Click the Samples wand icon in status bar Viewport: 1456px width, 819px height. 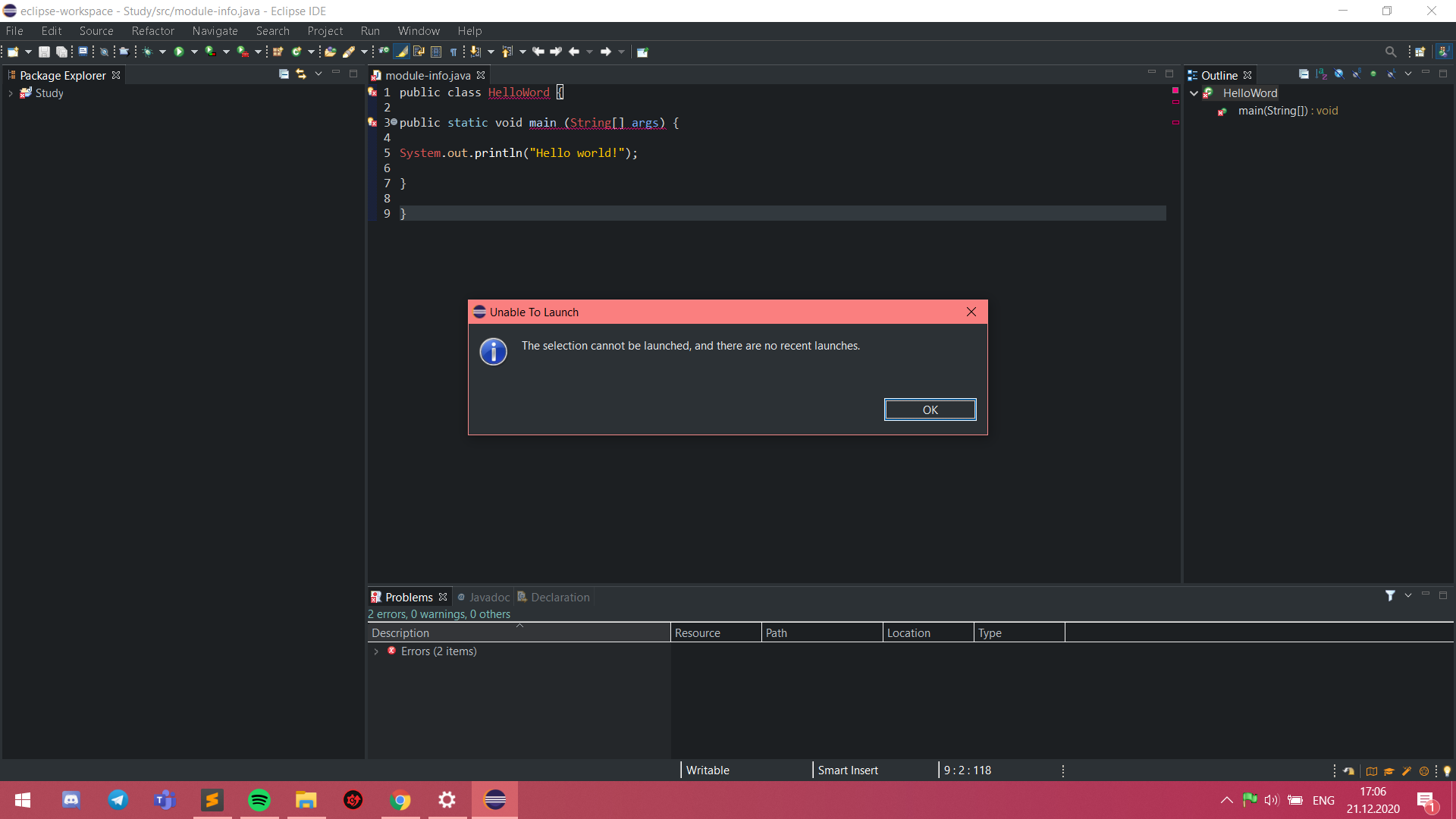pos(1407,771)
